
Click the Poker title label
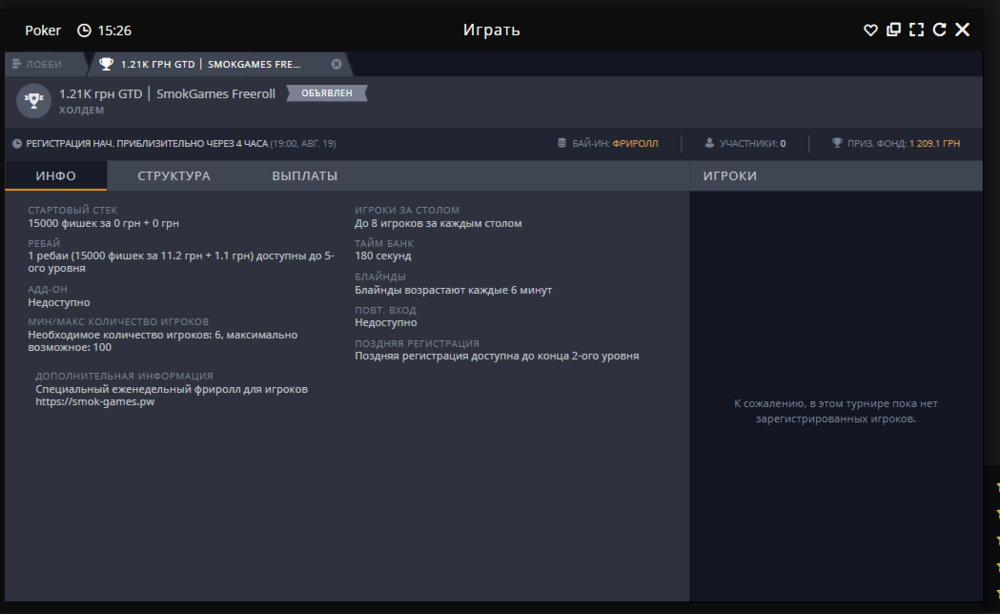tap(43, 31)
